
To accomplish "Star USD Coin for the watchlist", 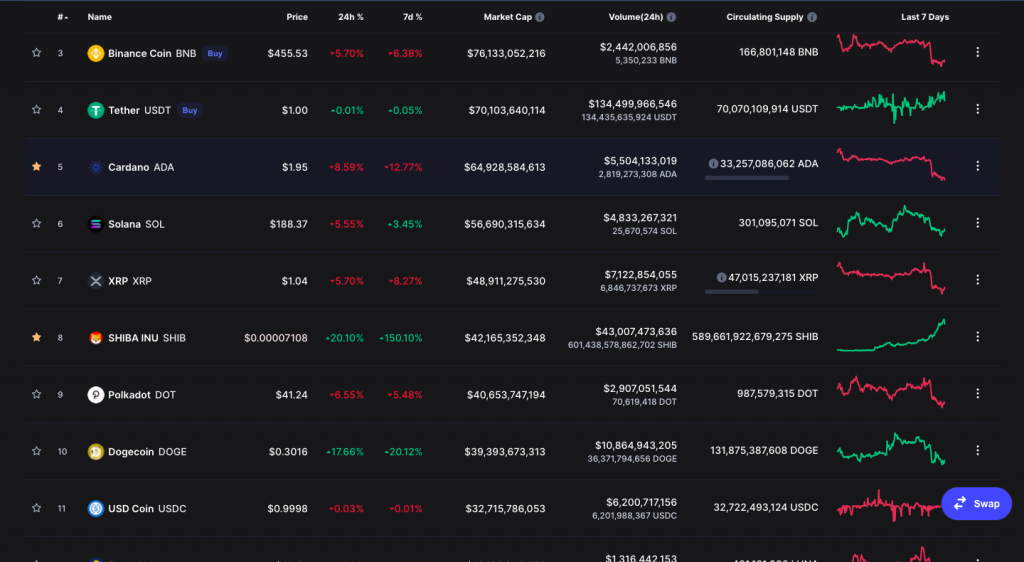I will coord(37,507).
